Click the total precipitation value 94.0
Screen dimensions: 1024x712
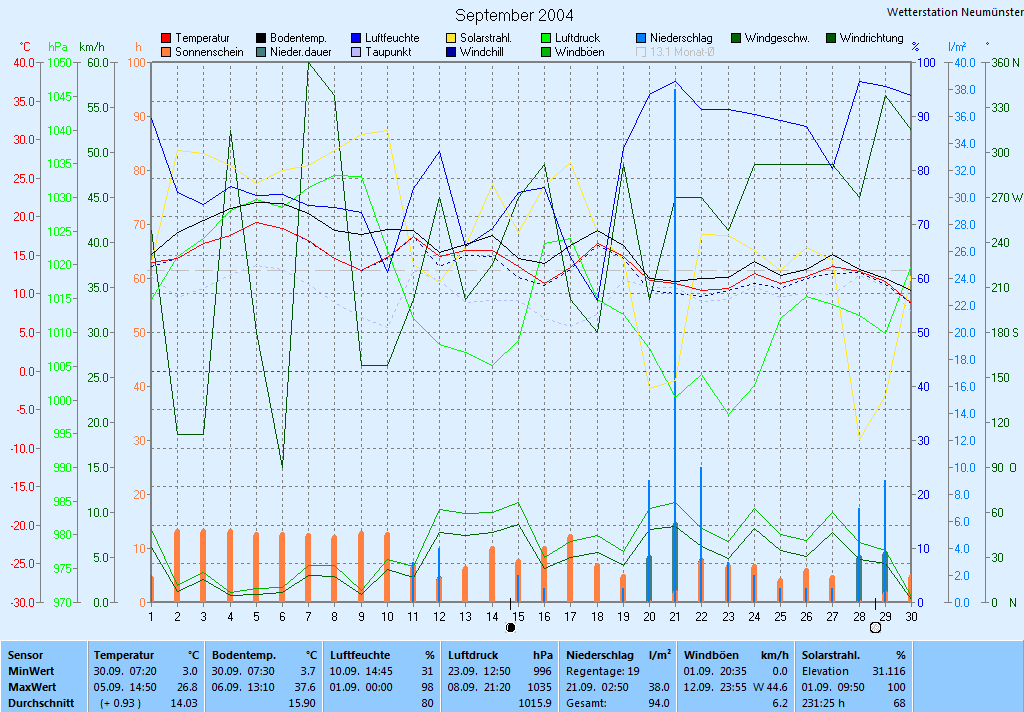pos(658,704)
